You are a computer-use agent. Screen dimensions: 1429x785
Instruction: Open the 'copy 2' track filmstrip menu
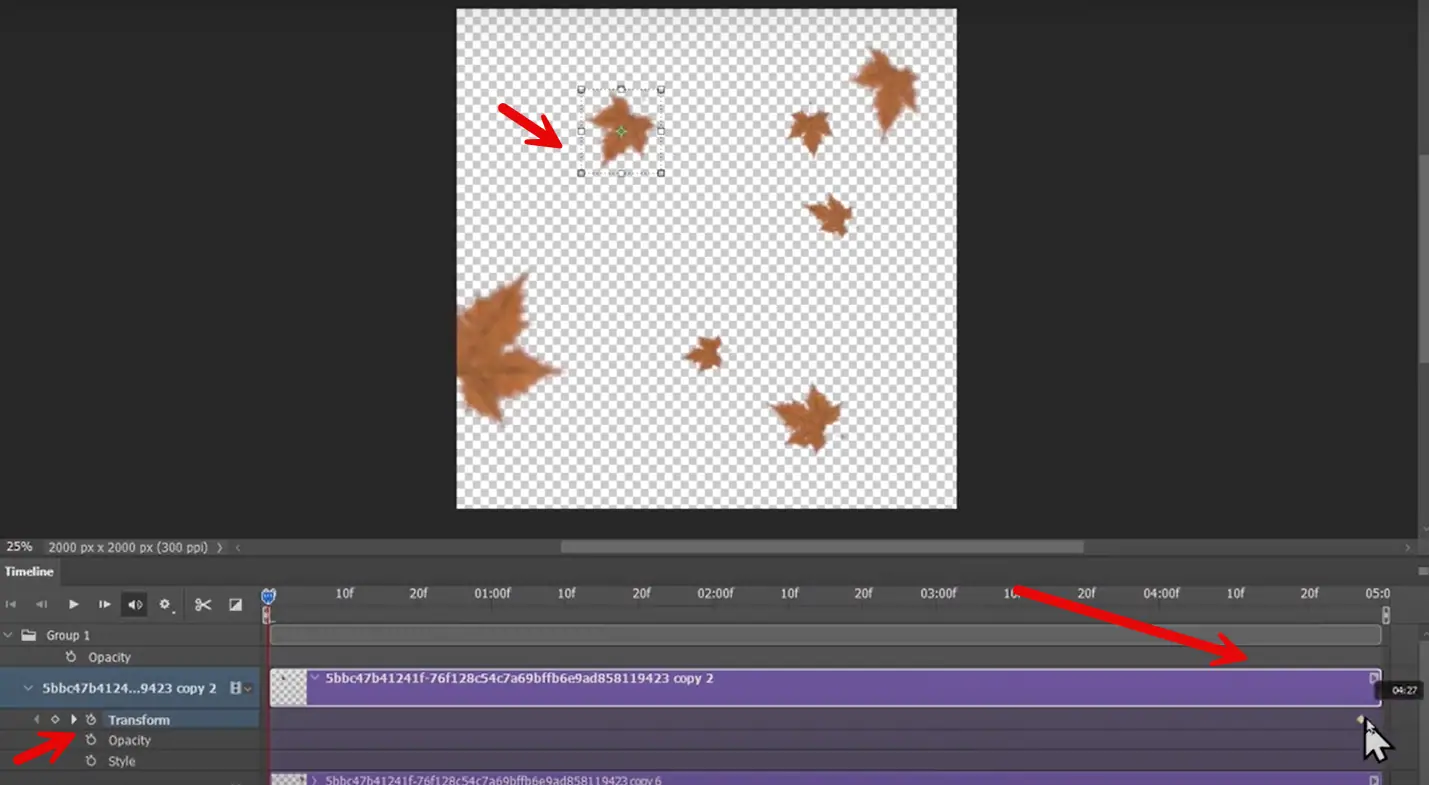point(240,688)
